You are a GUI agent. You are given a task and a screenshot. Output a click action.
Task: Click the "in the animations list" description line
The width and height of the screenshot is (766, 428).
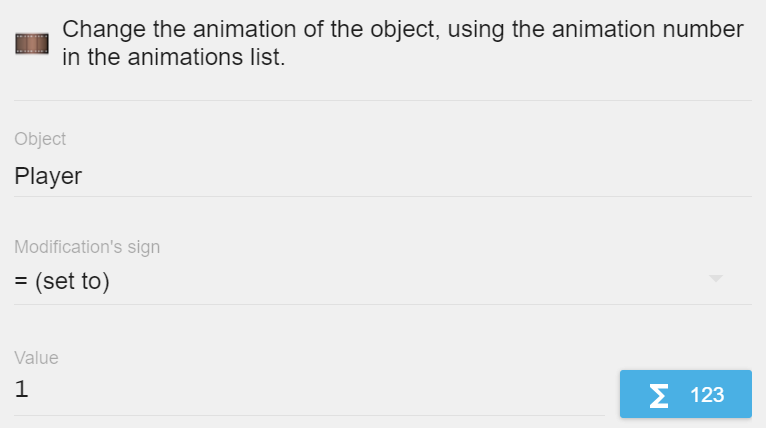tap(174, 58)
